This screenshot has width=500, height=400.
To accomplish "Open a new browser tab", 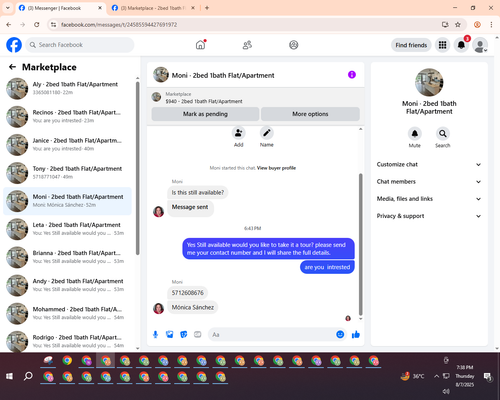I will 207,8.
